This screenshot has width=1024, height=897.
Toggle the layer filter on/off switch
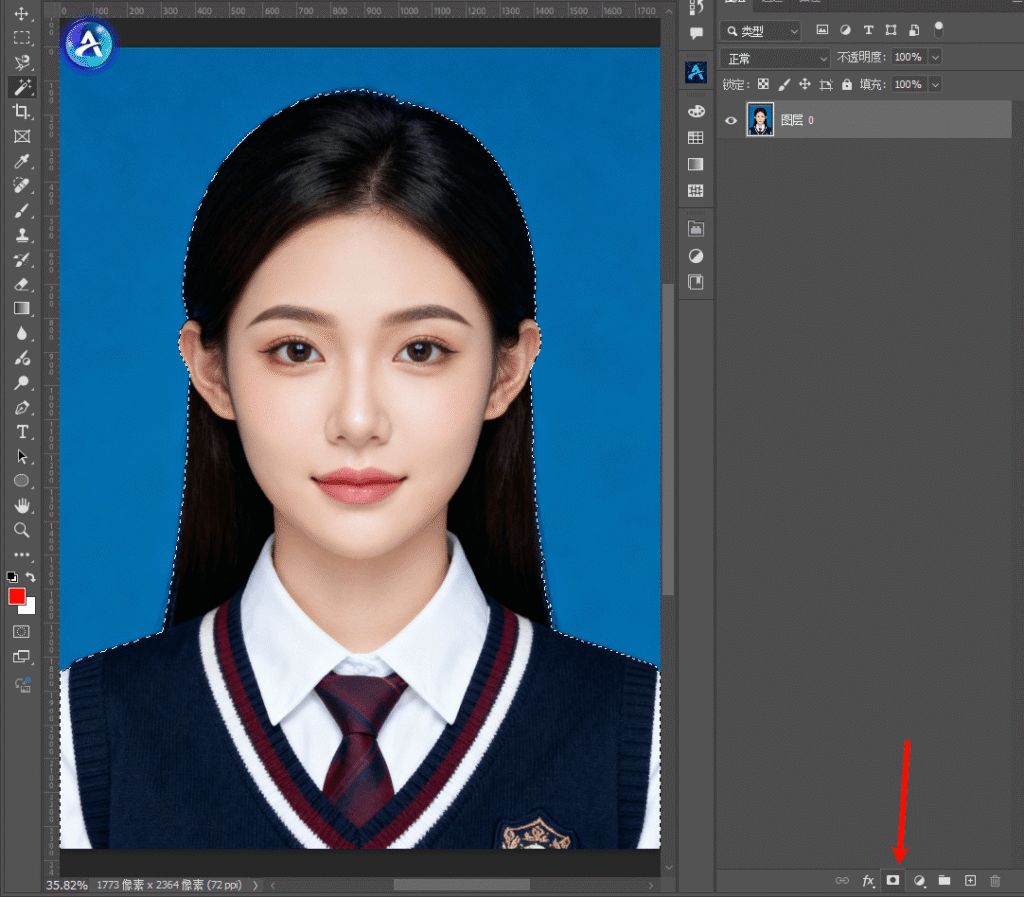pyautogui.click(x=938, y=28)
